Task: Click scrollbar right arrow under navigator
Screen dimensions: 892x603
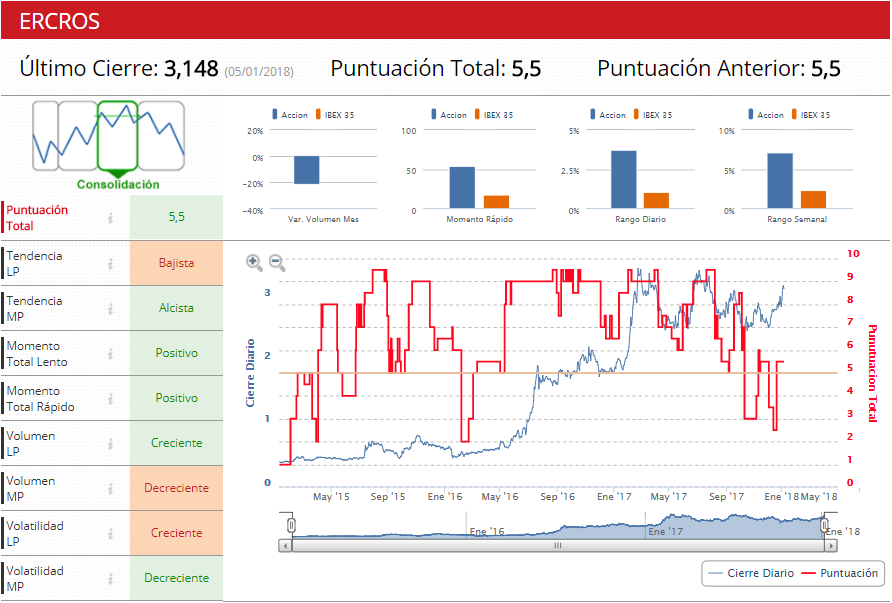Action: point(831,546)
